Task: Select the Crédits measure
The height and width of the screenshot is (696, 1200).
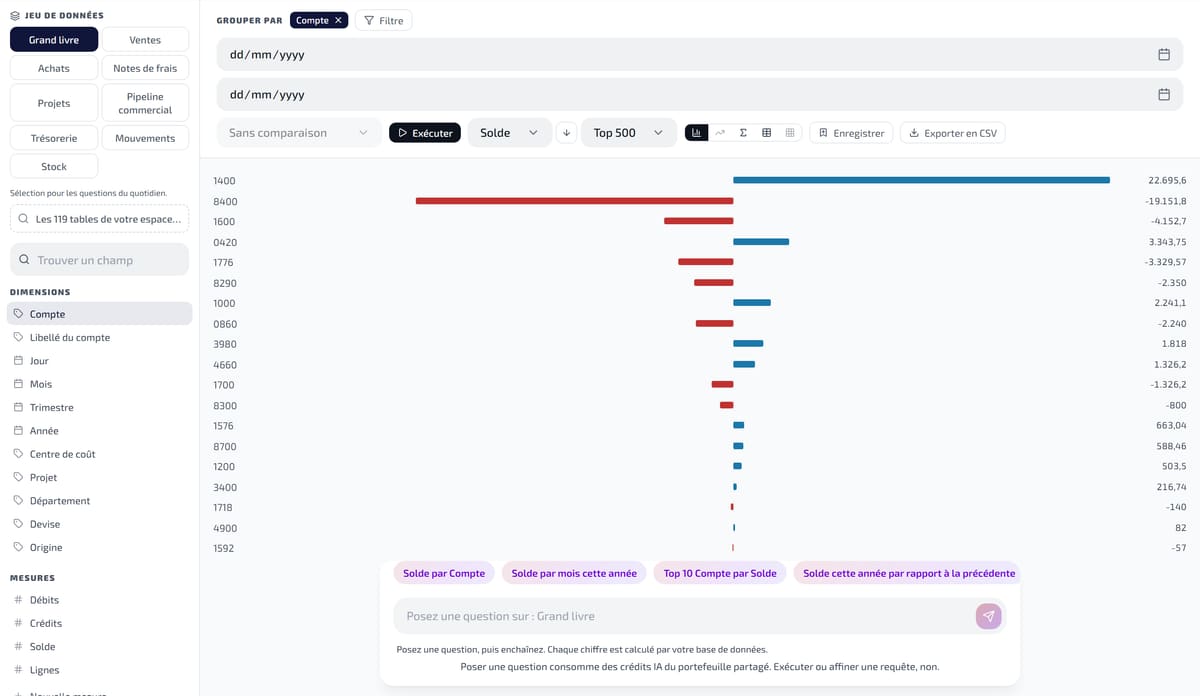Action: click(x=99, y=623)
